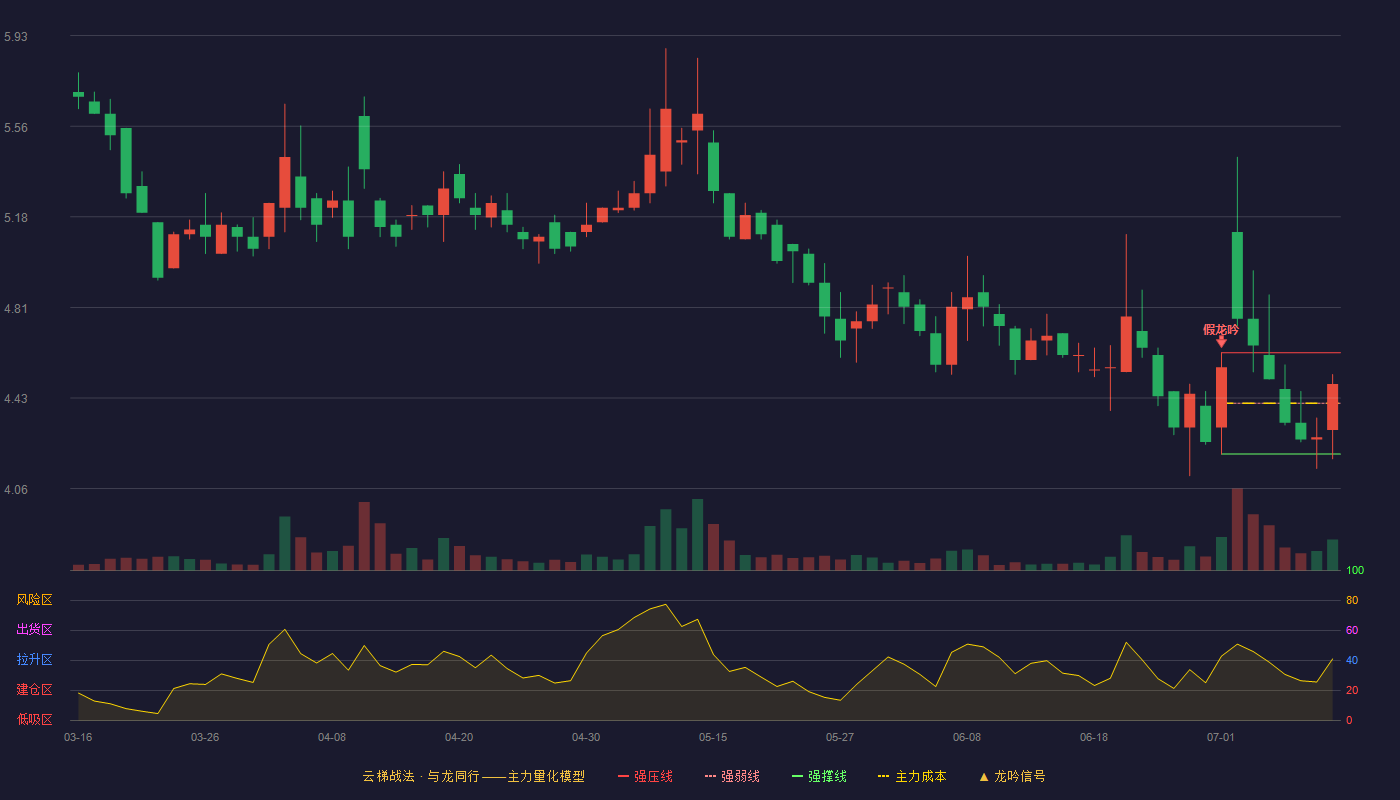Screen dimensions: 1400x800
Task: Click the 06-08 date label
Action: (x=967, y=737)
